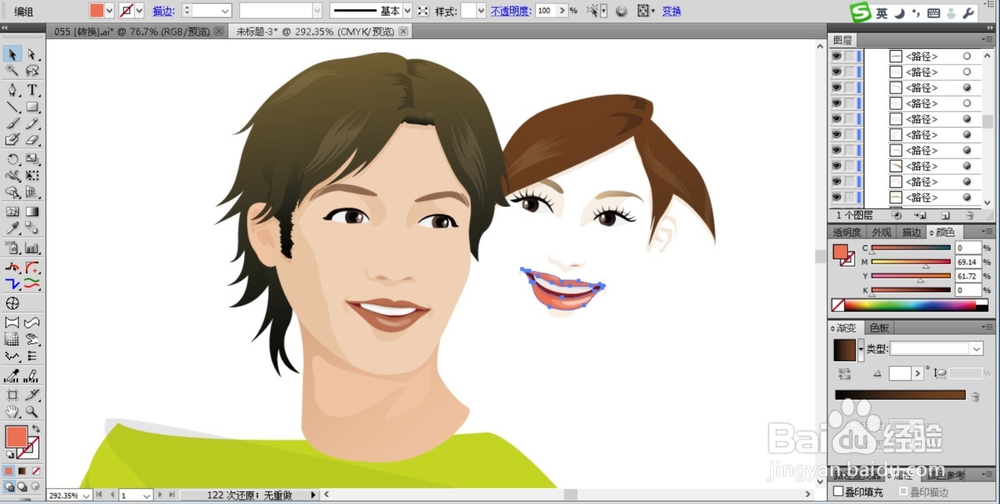Select the Selection tool arrow
The image size is (1000, 504).
[x=12, y=54]
